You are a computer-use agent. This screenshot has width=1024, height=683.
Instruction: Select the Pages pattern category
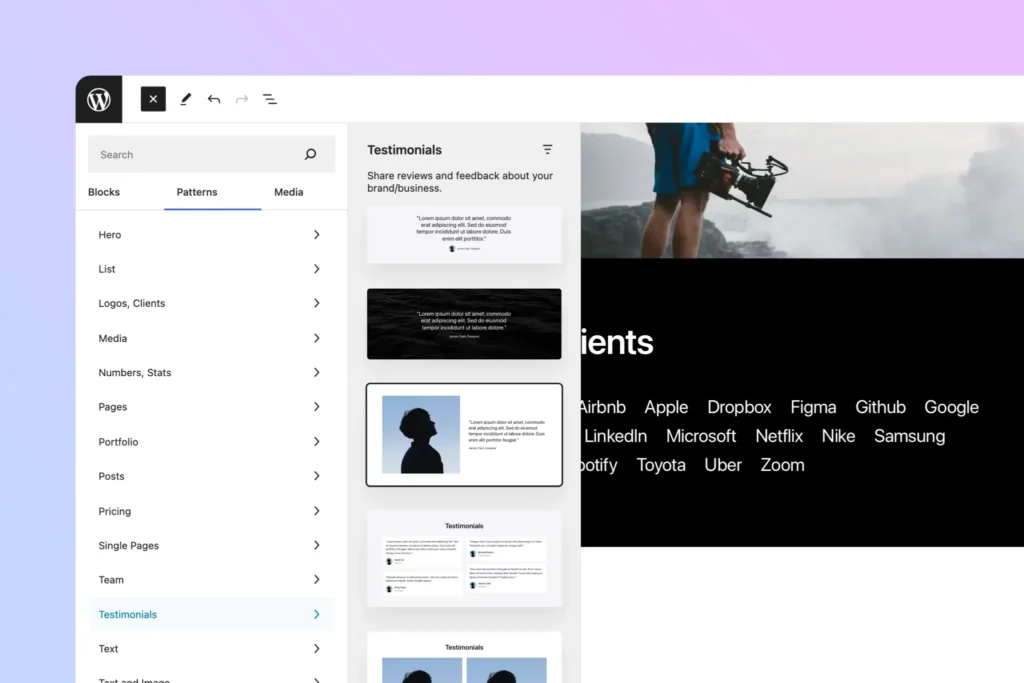point(211,407)
